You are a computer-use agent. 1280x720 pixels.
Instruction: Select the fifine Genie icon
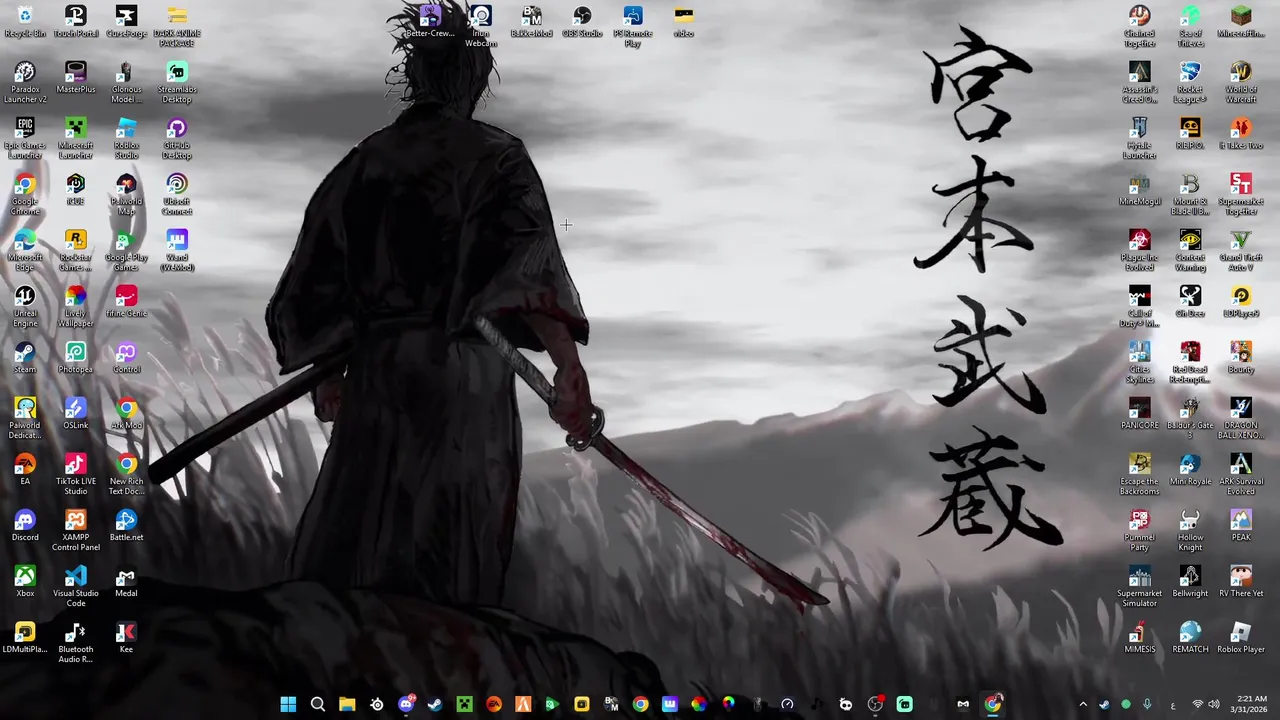(x=126, y=301)
